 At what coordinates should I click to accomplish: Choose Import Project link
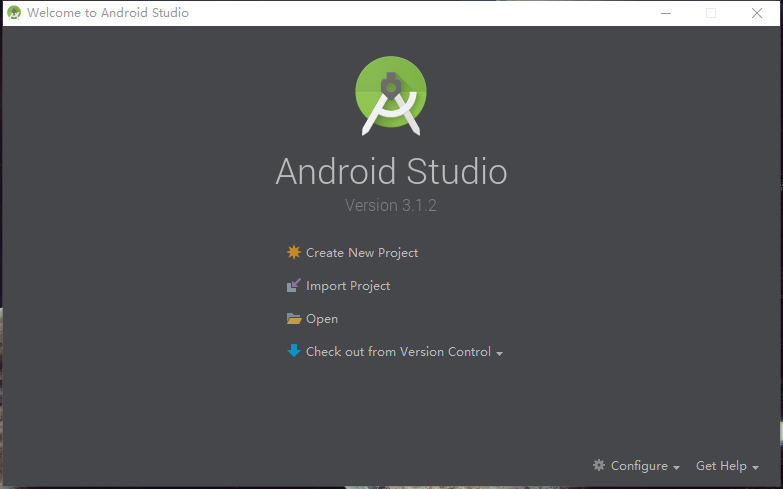pos(348,286)
